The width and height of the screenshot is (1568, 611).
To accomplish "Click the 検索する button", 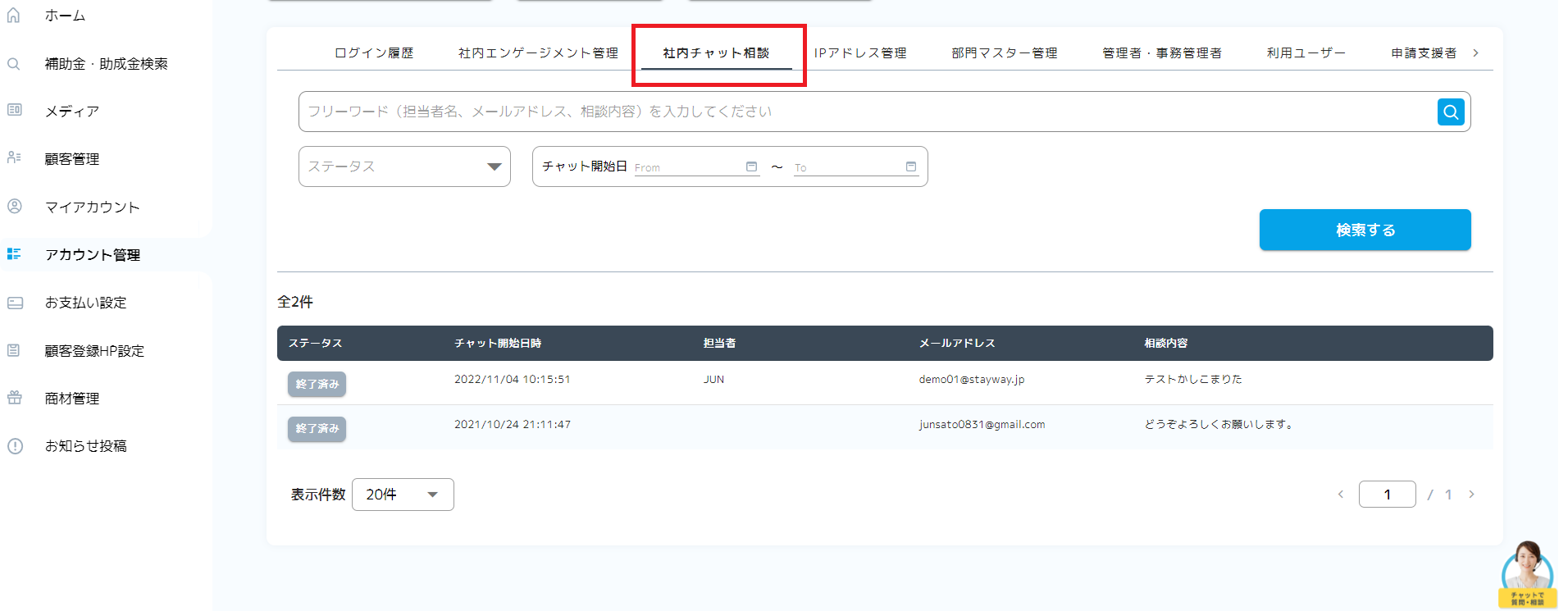I will tap(1365, 230).
